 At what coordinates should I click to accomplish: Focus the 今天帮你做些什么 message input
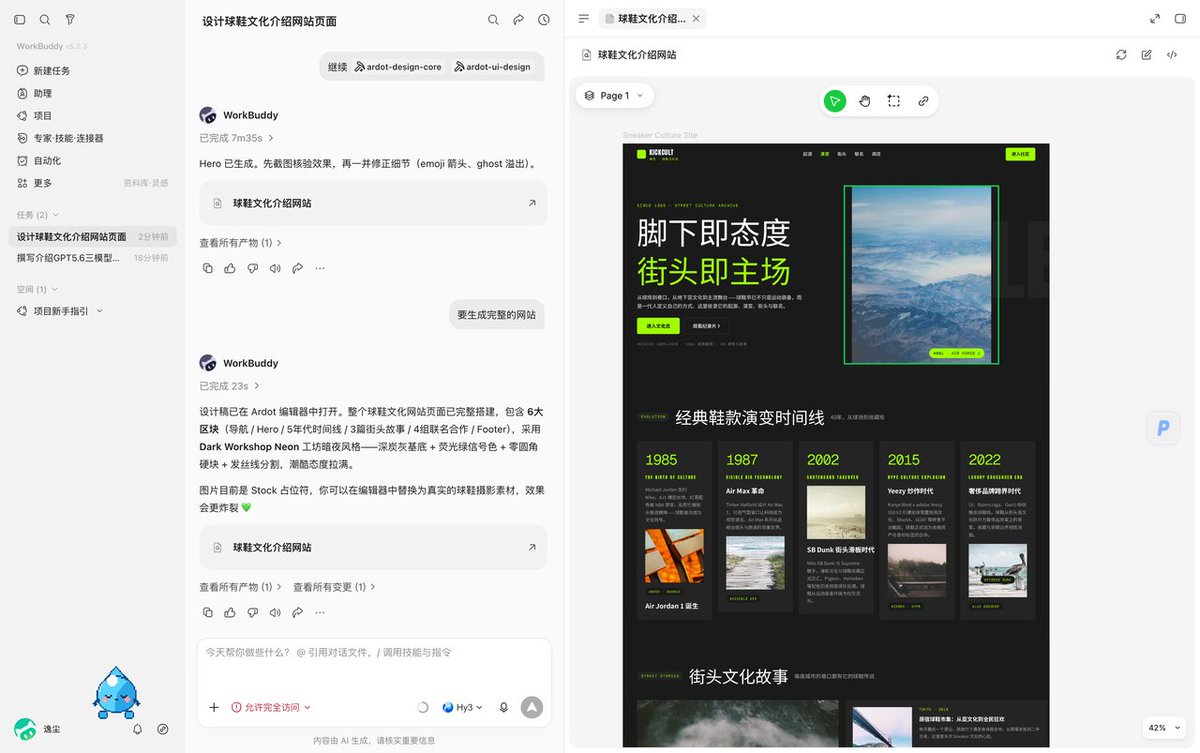coord(374,653)
